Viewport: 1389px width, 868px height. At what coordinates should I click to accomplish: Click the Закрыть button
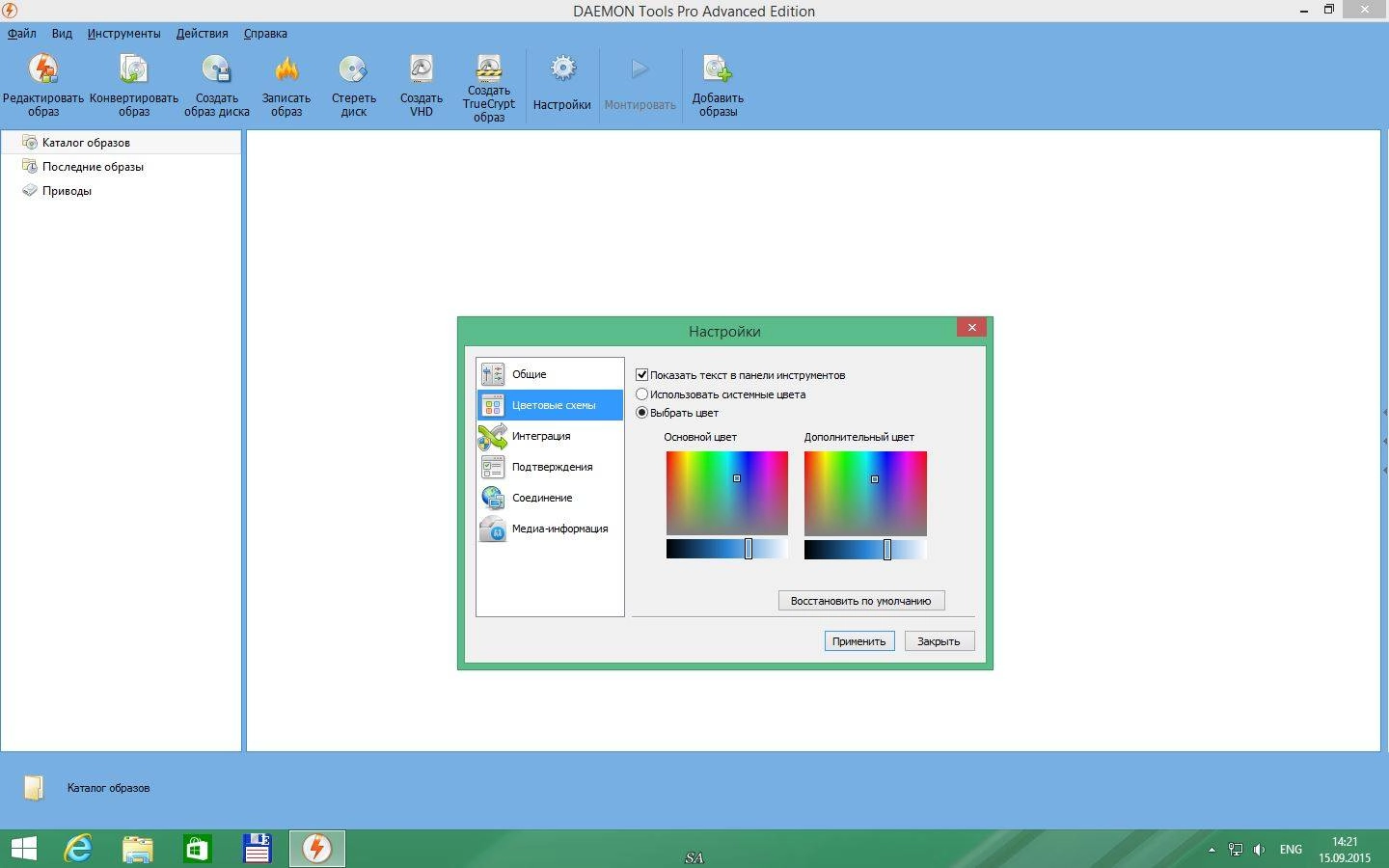(x=940, y=640)
